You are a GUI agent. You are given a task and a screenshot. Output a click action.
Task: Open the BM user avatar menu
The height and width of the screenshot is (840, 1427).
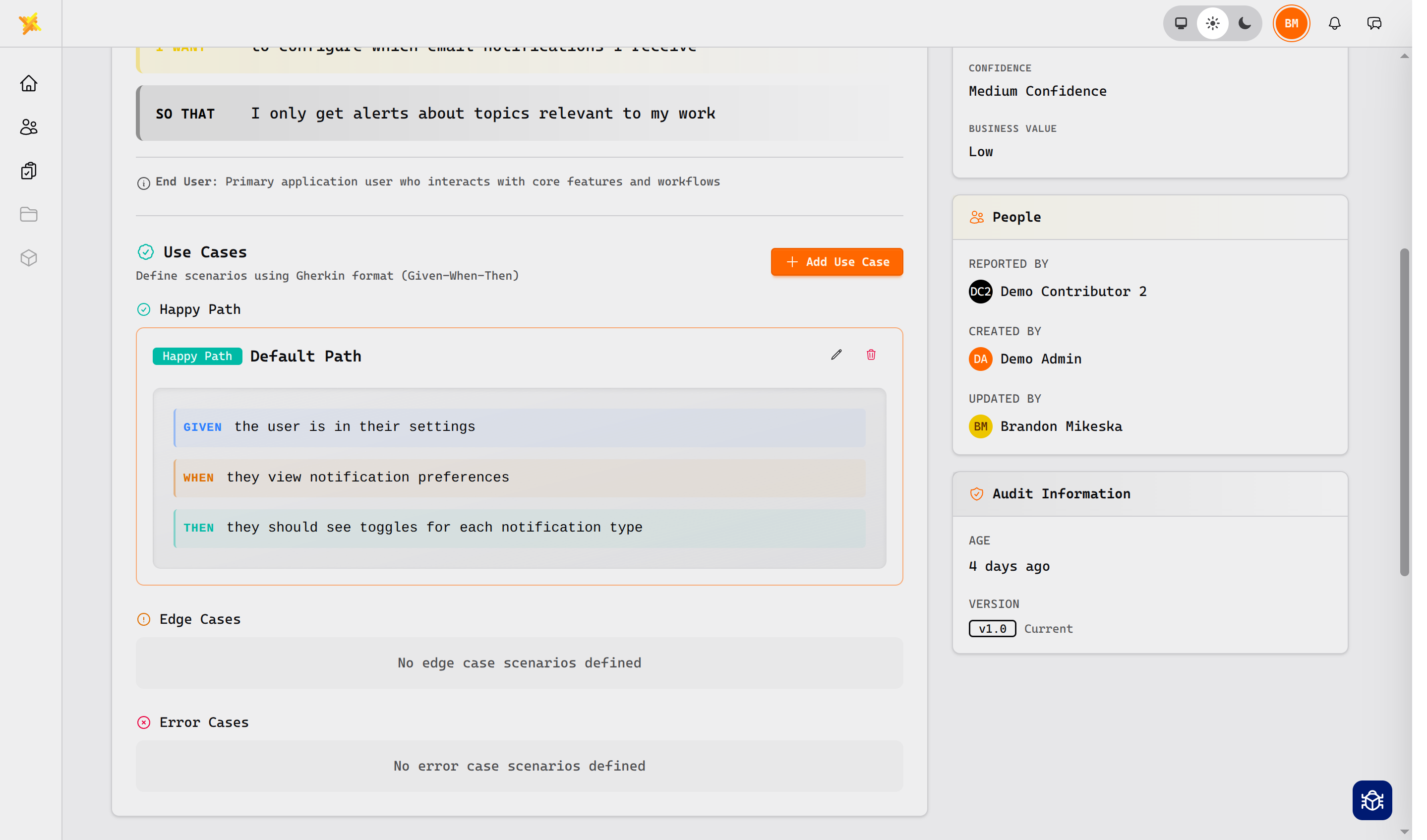(1291, 23)
